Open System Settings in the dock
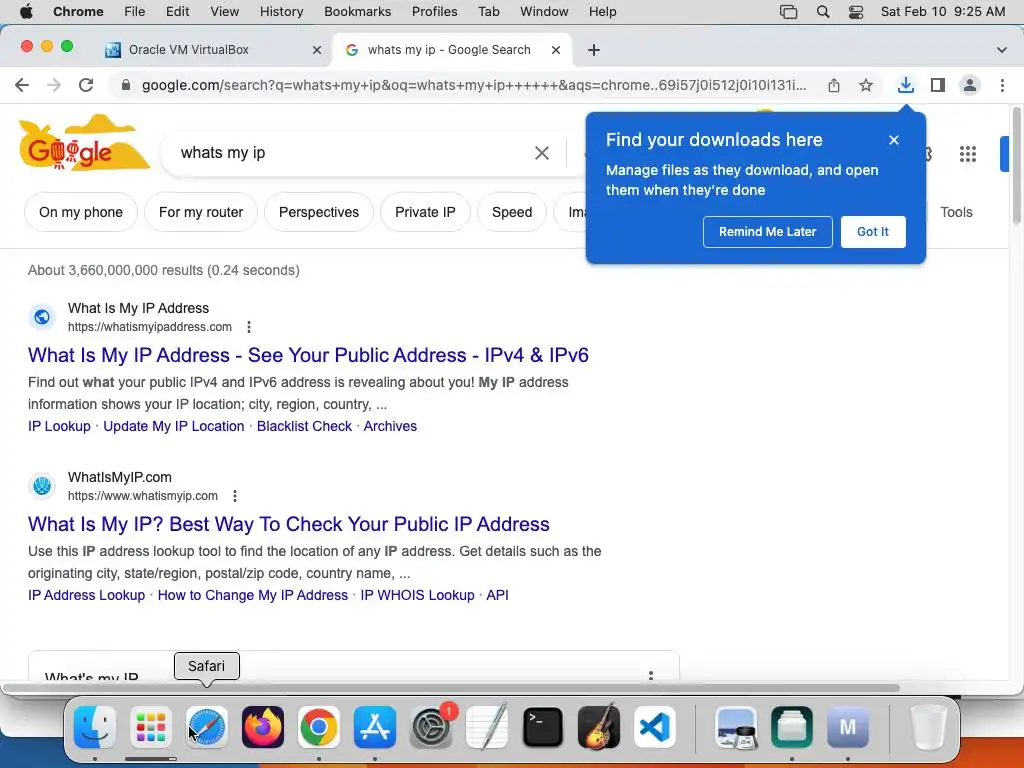 point(431,726)
